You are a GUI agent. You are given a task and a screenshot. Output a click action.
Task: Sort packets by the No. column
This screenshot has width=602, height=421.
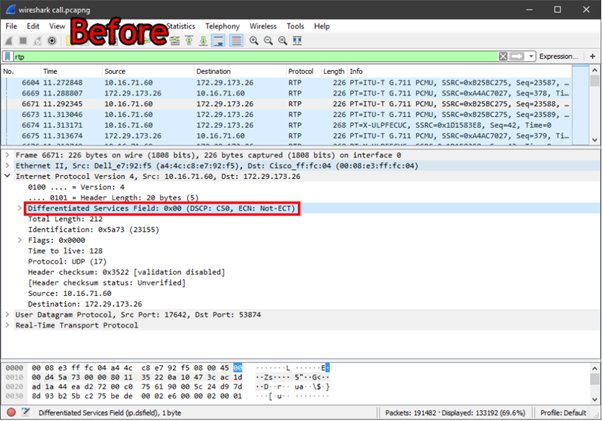[21, 71]
